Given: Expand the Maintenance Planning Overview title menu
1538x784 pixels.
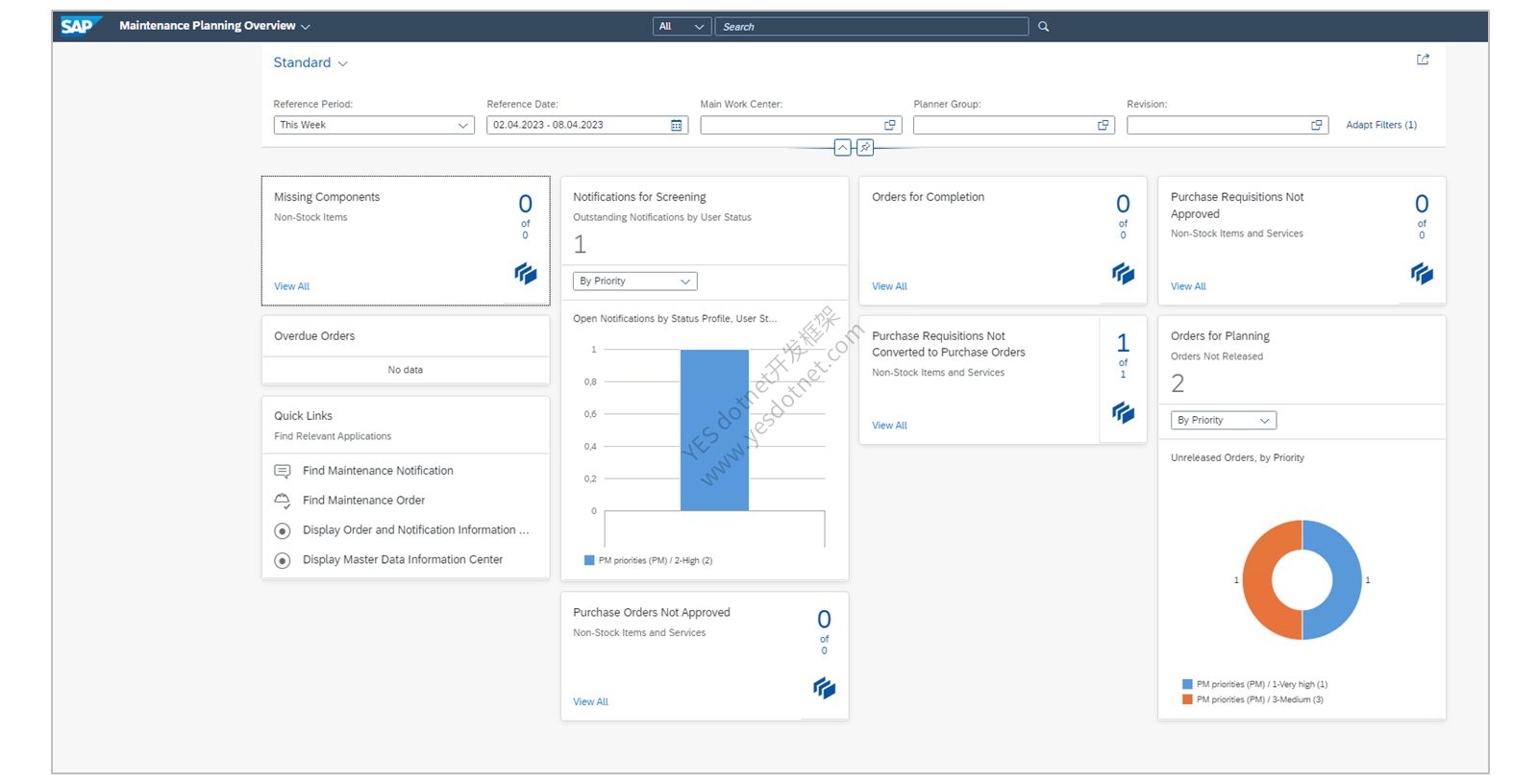Looking at the screenshot, I should [x=306, y=27].
